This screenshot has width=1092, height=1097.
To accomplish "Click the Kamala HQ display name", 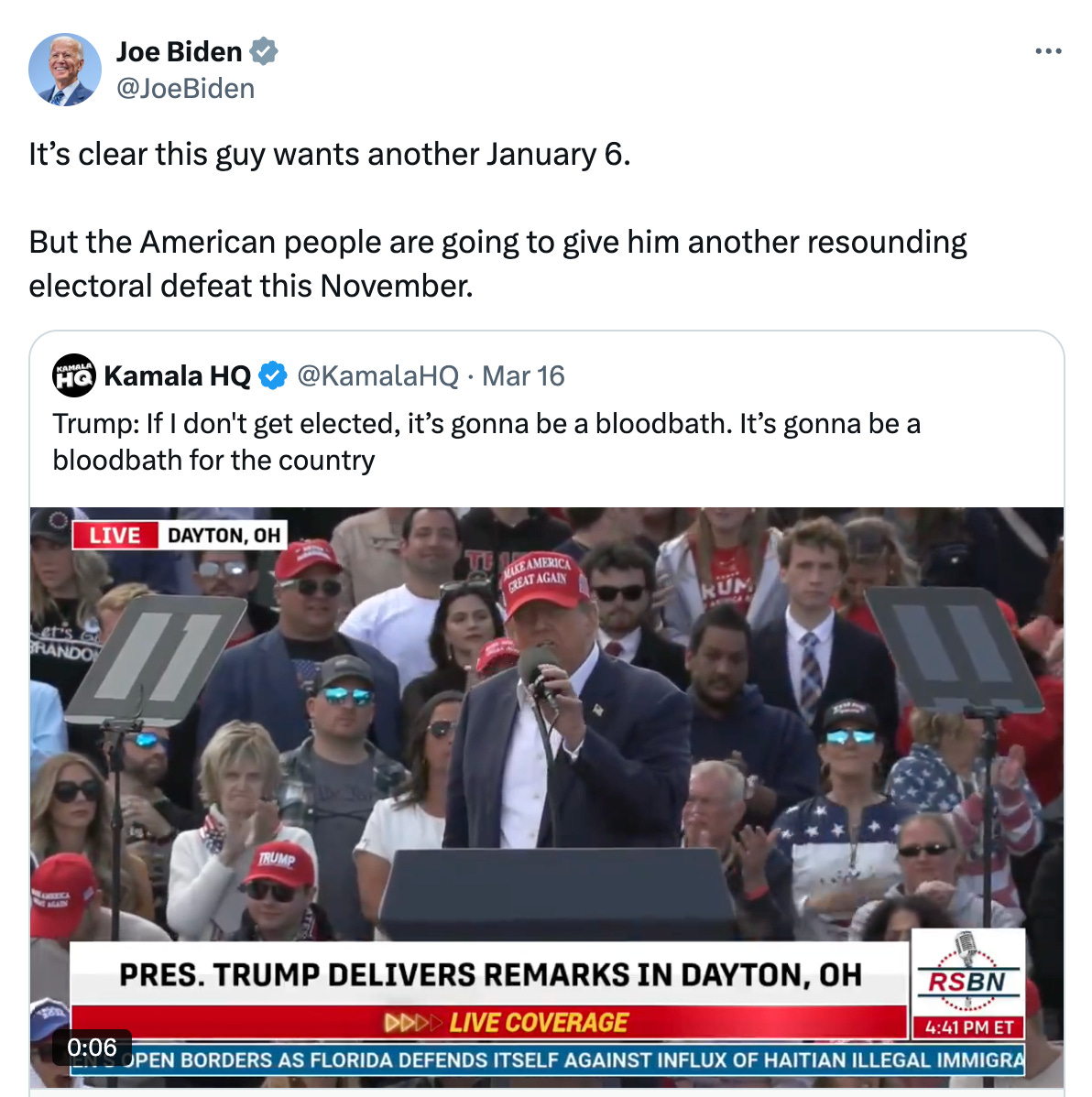I will pos(177,375).
